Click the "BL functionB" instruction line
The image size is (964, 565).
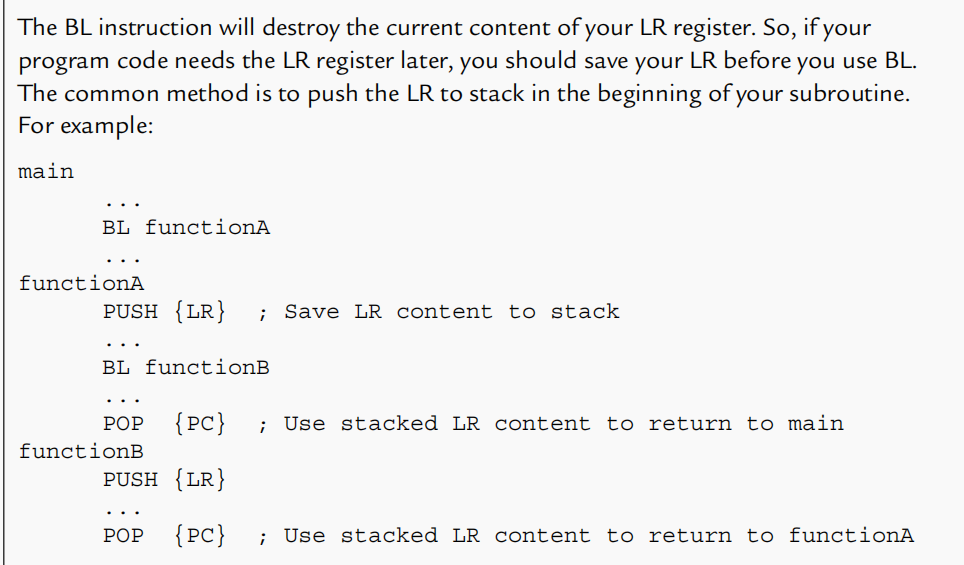point(185,367)
